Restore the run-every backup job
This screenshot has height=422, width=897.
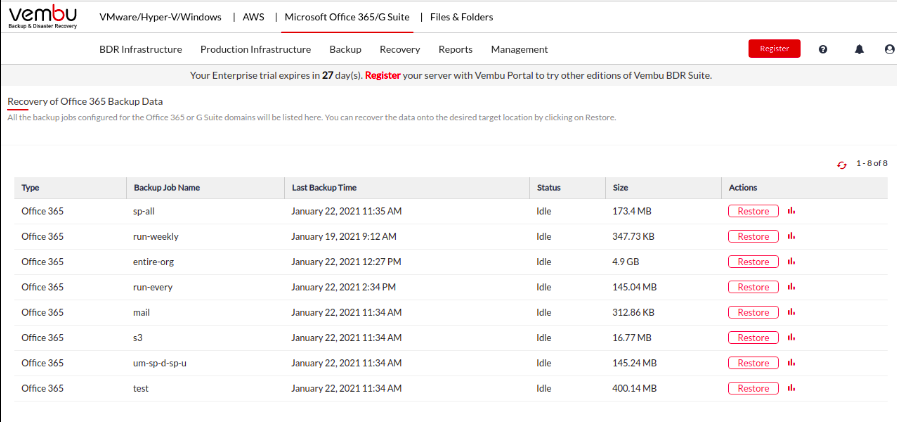pyautogui.click(x=753, y=286)
